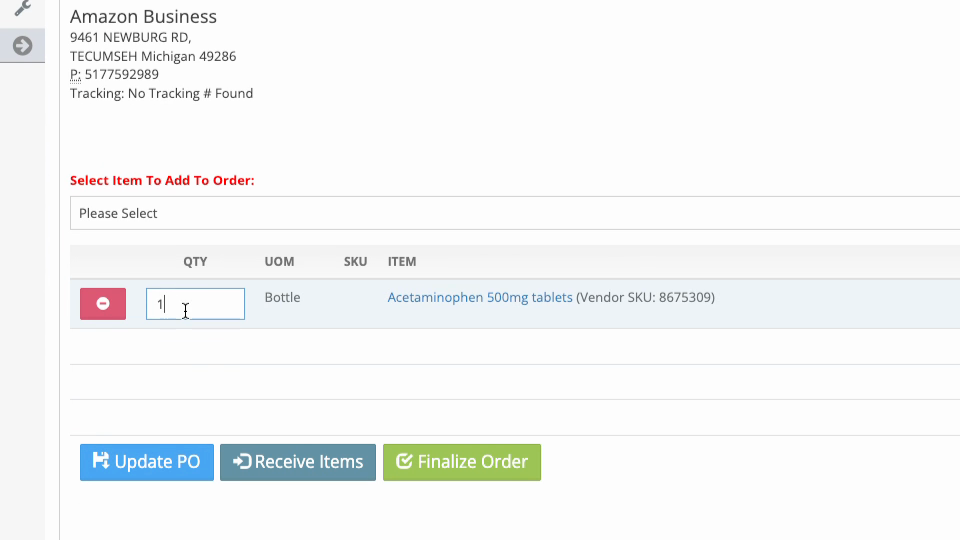Click Select Item To Add To Order label
This screenshot has width=960, height=540.
pos(162,181)
